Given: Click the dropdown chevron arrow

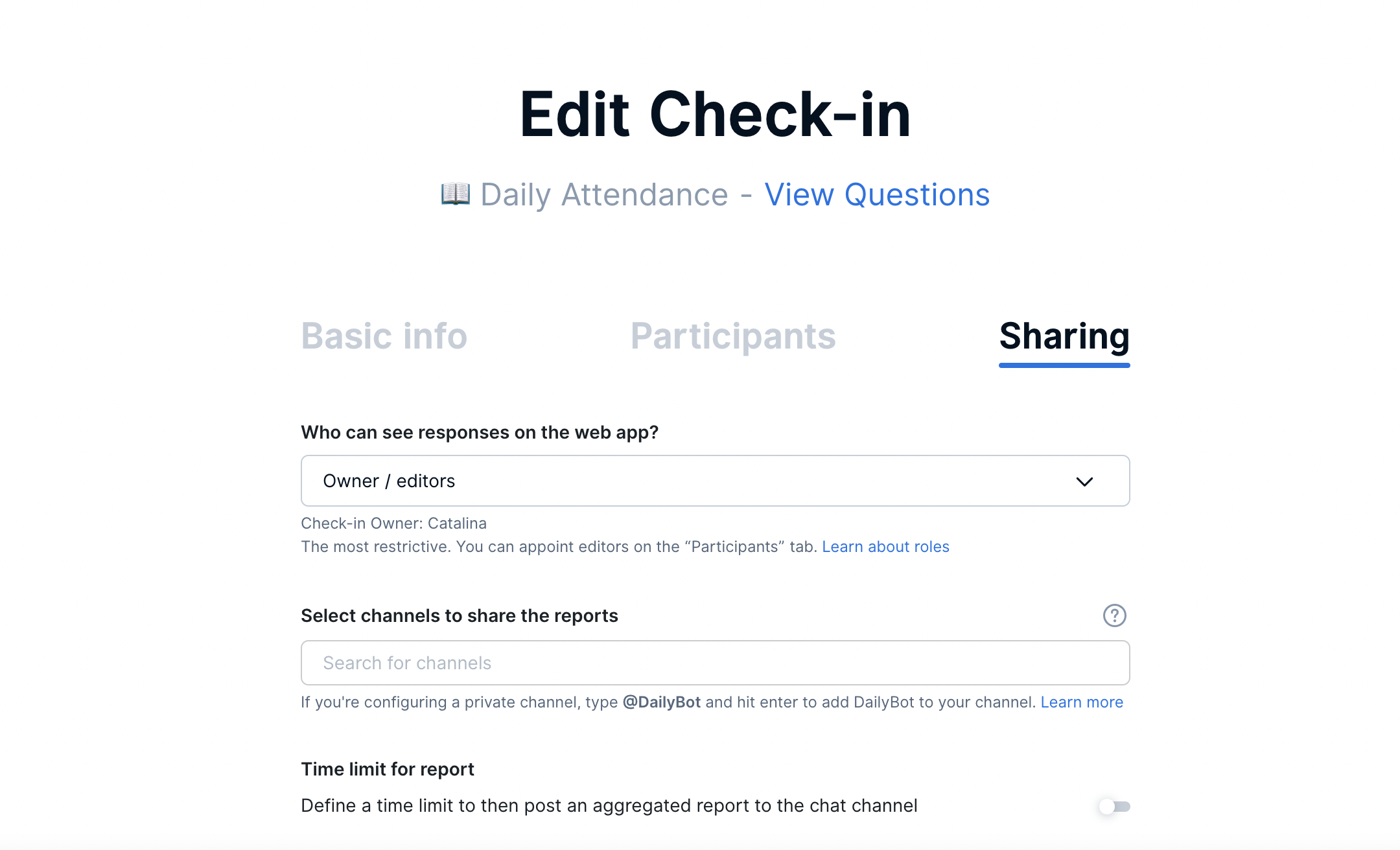Looking at the screenshot, I should (x=1084, y=481).
